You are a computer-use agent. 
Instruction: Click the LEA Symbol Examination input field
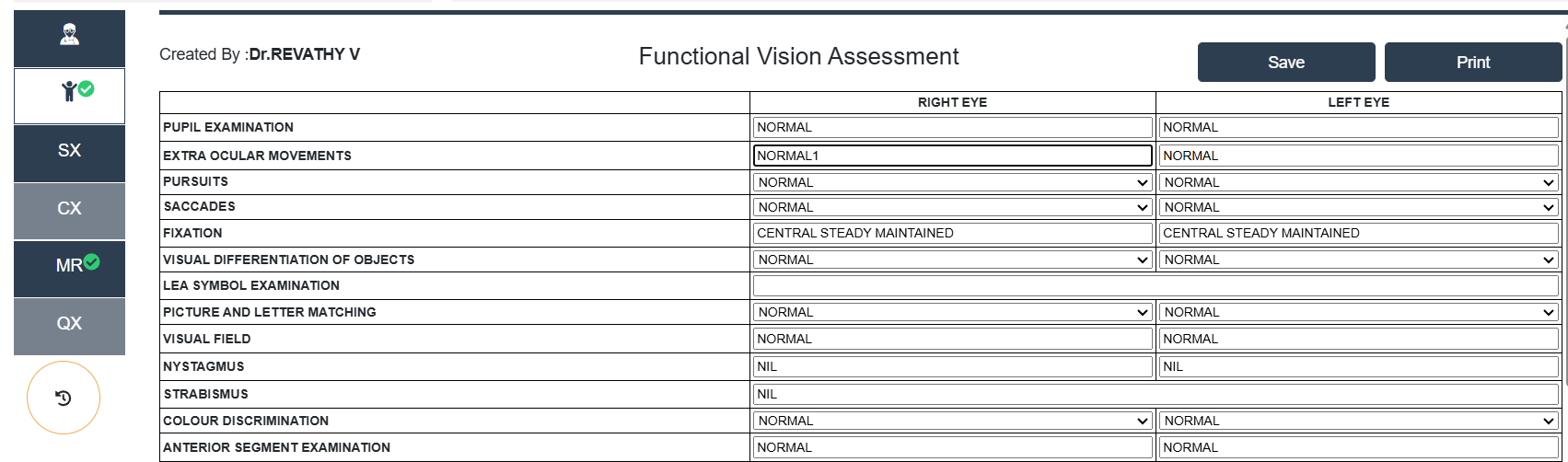tap(1155, 285)
